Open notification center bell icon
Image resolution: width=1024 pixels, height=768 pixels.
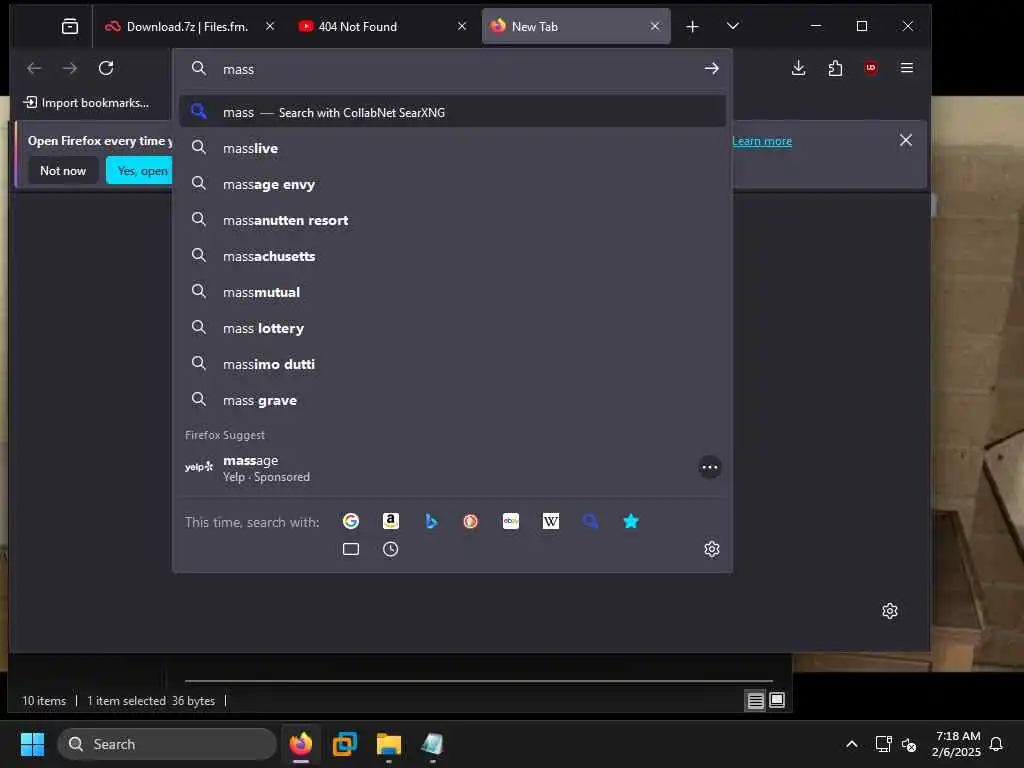(x=996, y=744)
